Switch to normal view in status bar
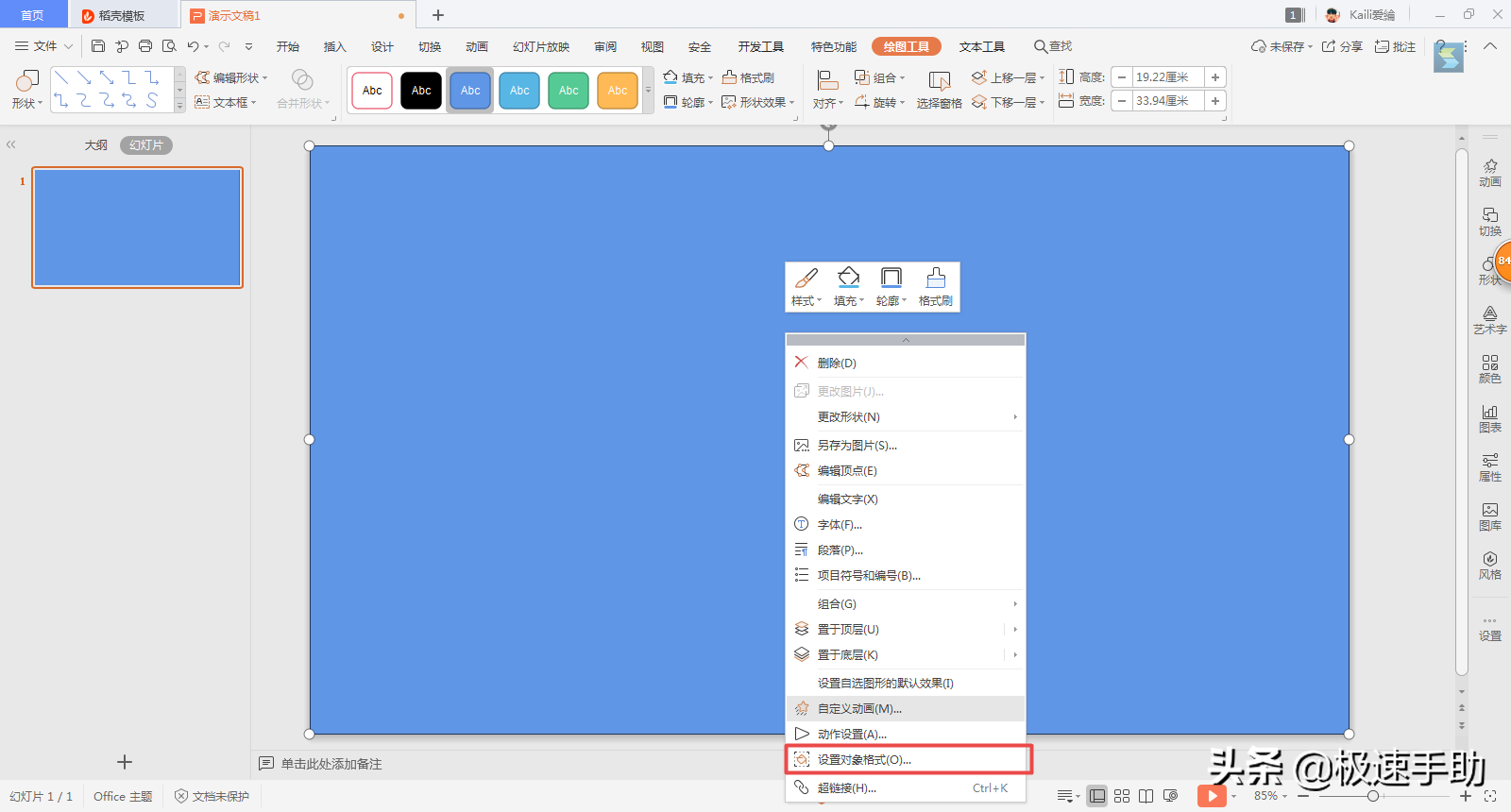Screen dimensions: 1511x812 click(x=1096, y=796)
